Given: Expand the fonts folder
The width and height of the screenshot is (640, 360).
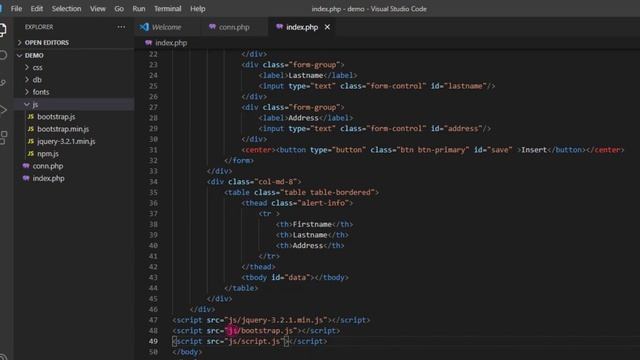Looking at the screenshot, I should click(x=74, y=92).
